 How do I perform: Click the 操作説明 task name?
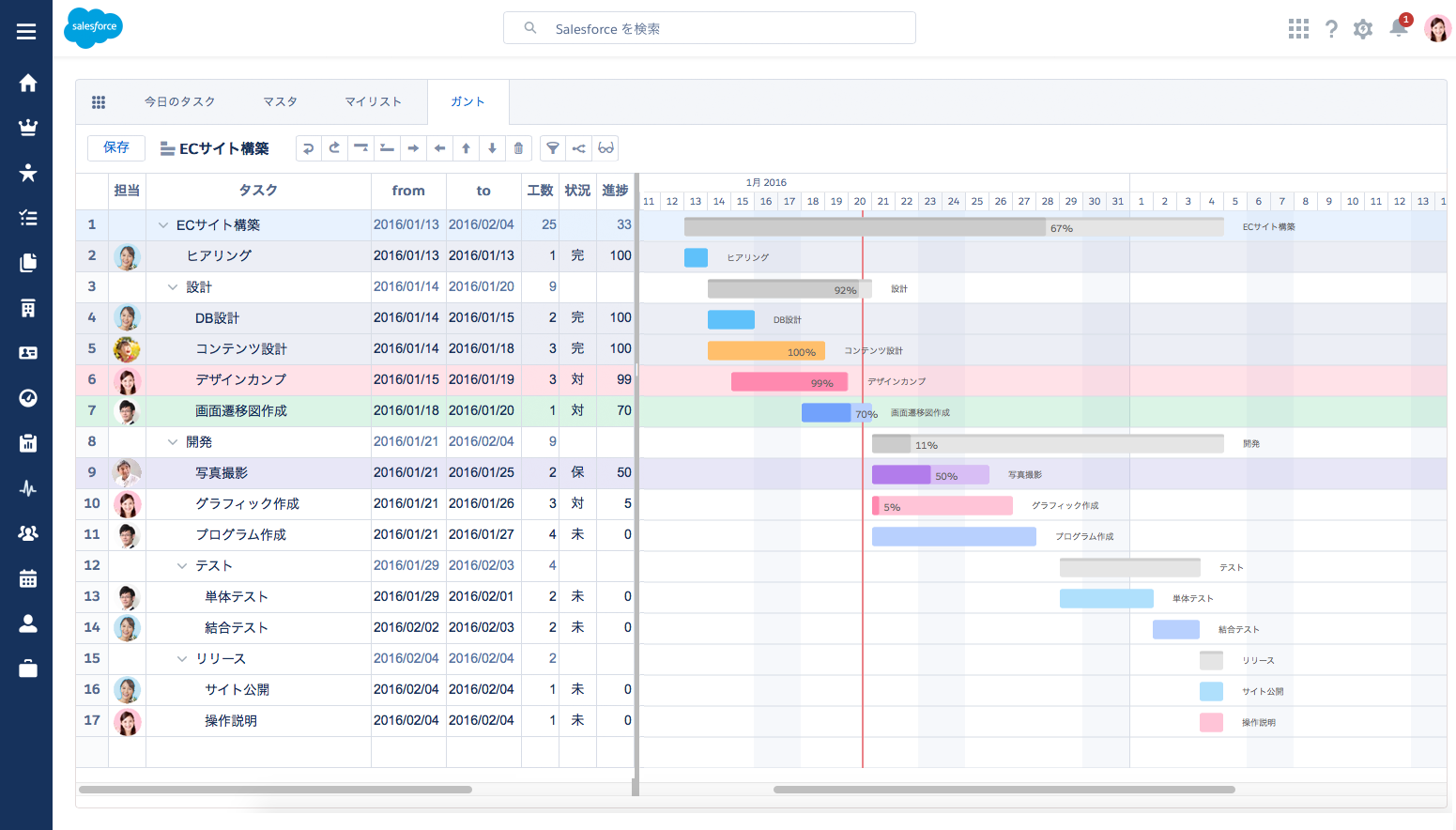(x=231, y=720)
